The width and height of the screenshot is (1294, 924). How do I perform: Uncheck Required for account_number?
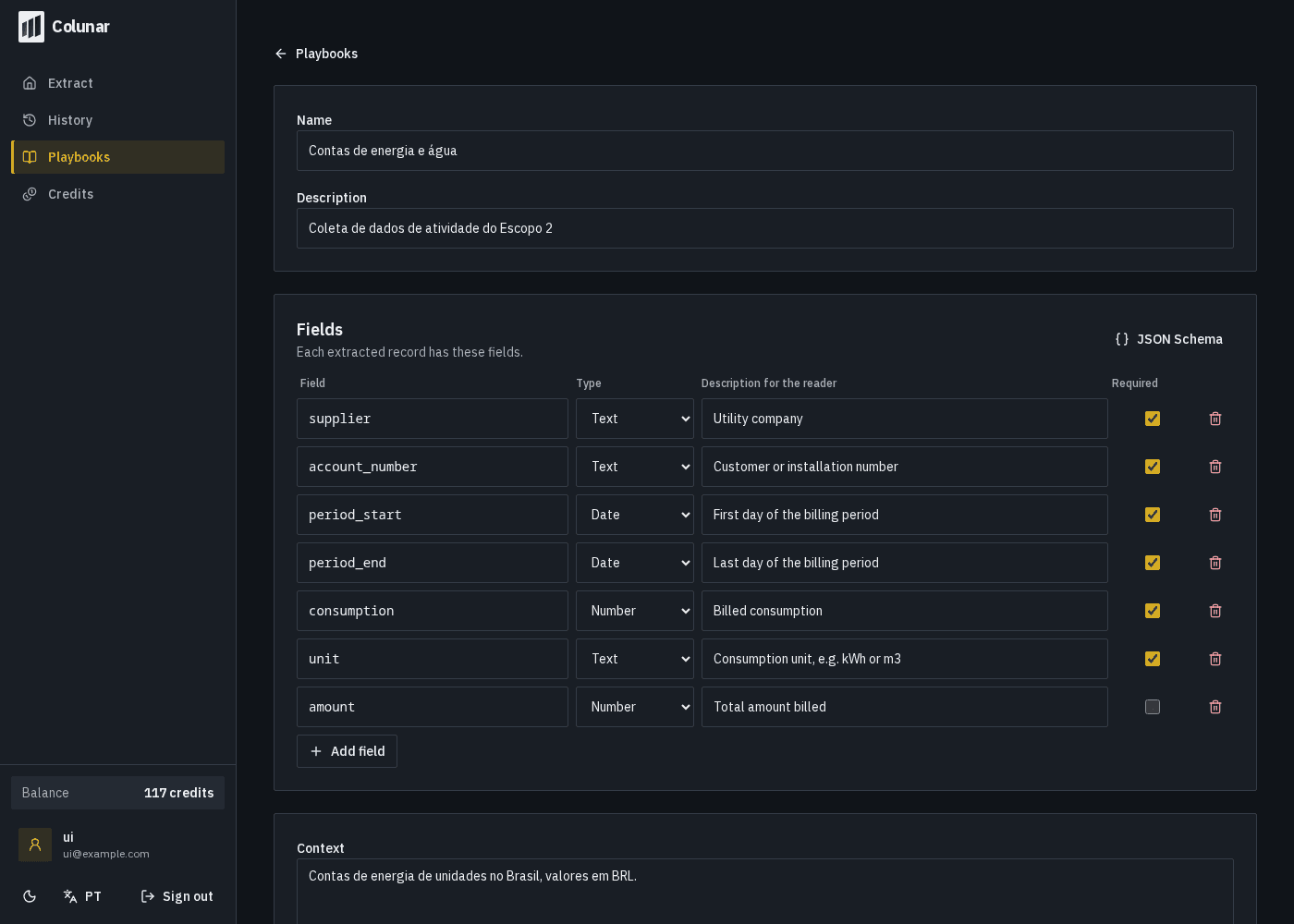pos(1153,467)
